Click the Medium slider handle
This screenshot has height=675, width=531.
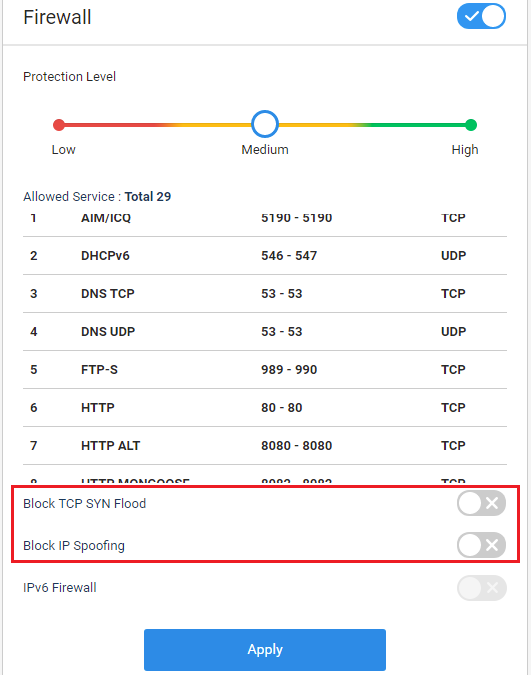[265, 124]
